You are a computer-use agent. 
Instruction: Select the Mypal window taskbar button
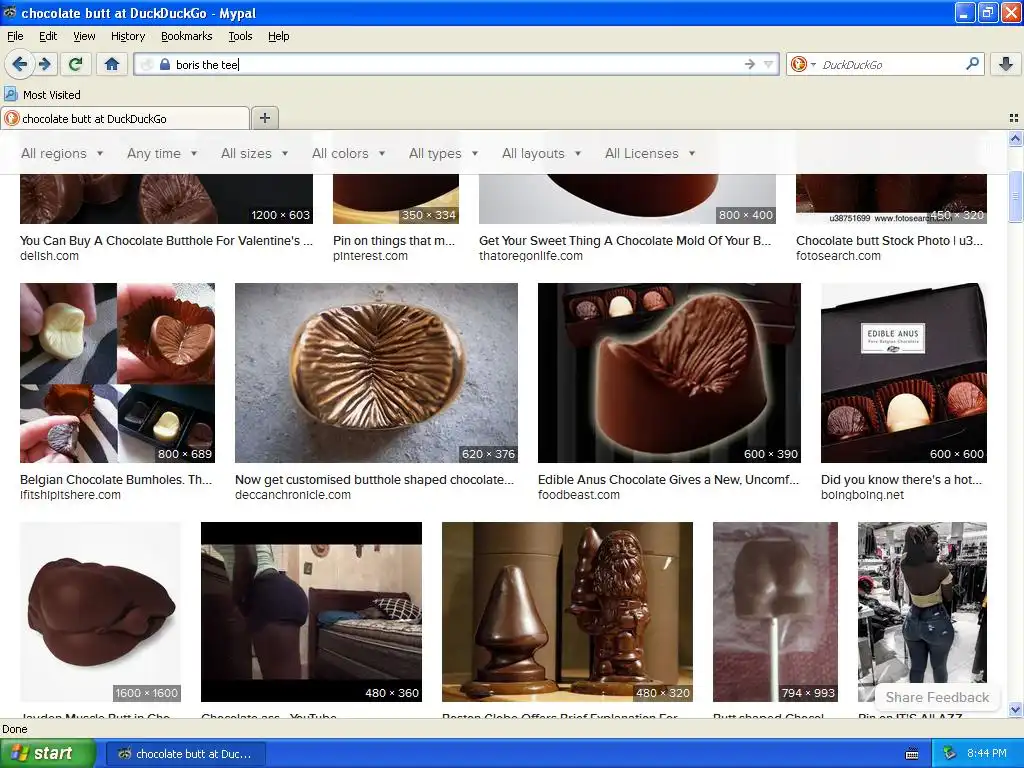pos(186,754)
